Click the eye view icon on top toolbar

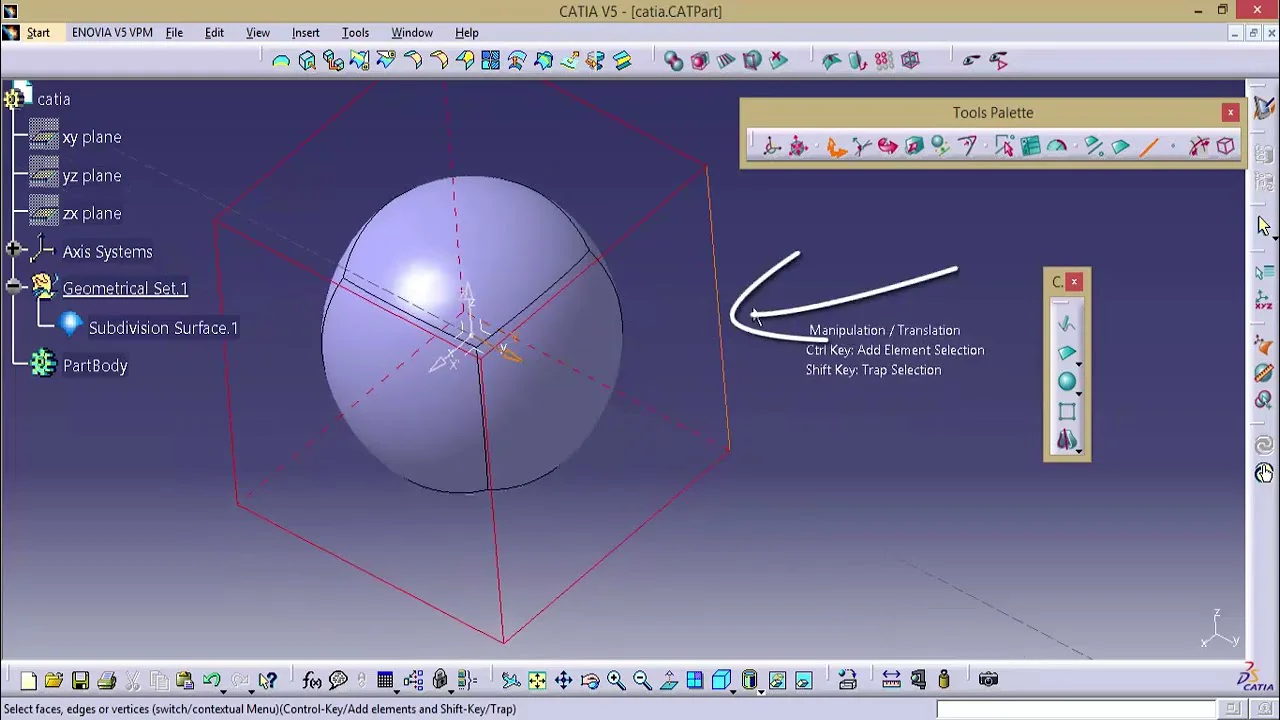coord(971,61)
